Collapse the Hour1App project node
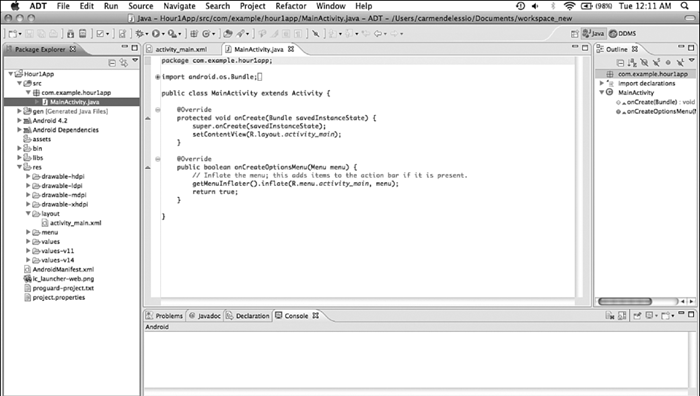 click(11, 74)
